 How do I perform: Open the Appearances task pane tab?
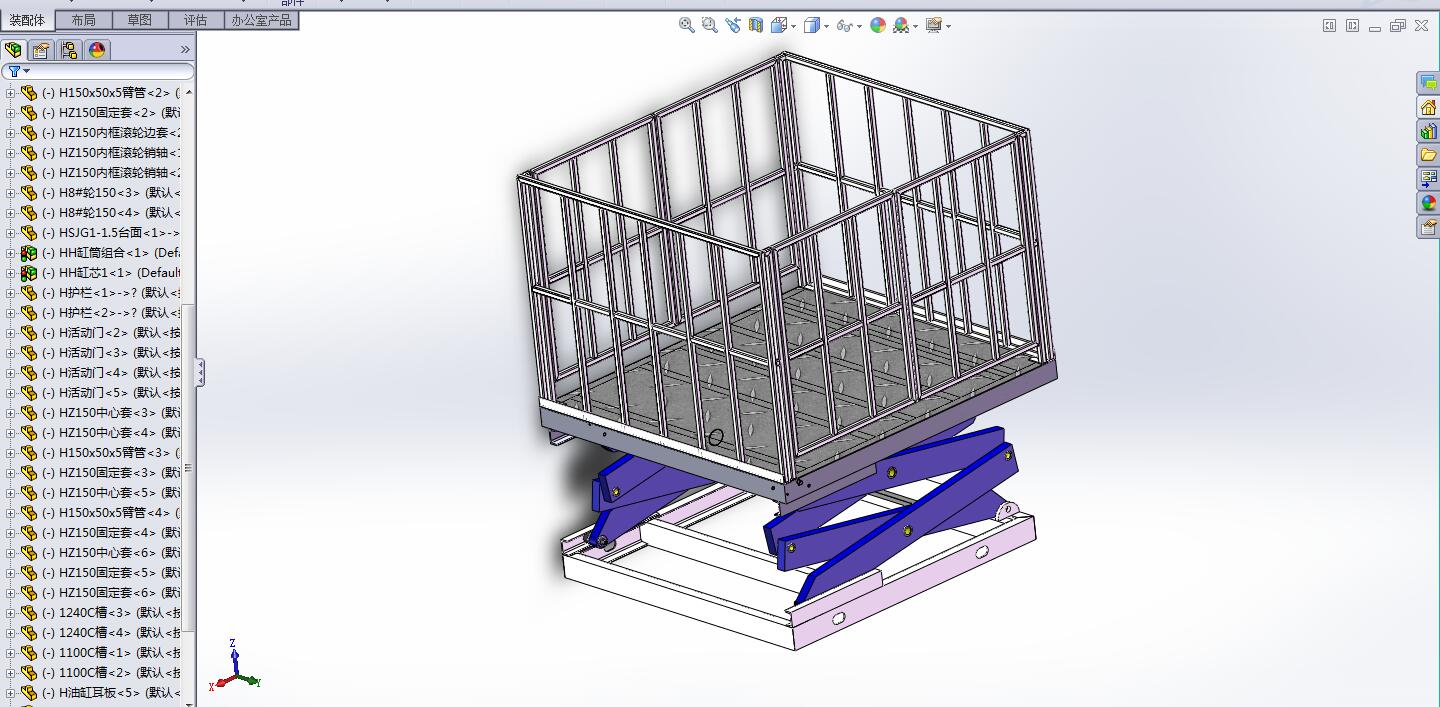(1428, 203)
